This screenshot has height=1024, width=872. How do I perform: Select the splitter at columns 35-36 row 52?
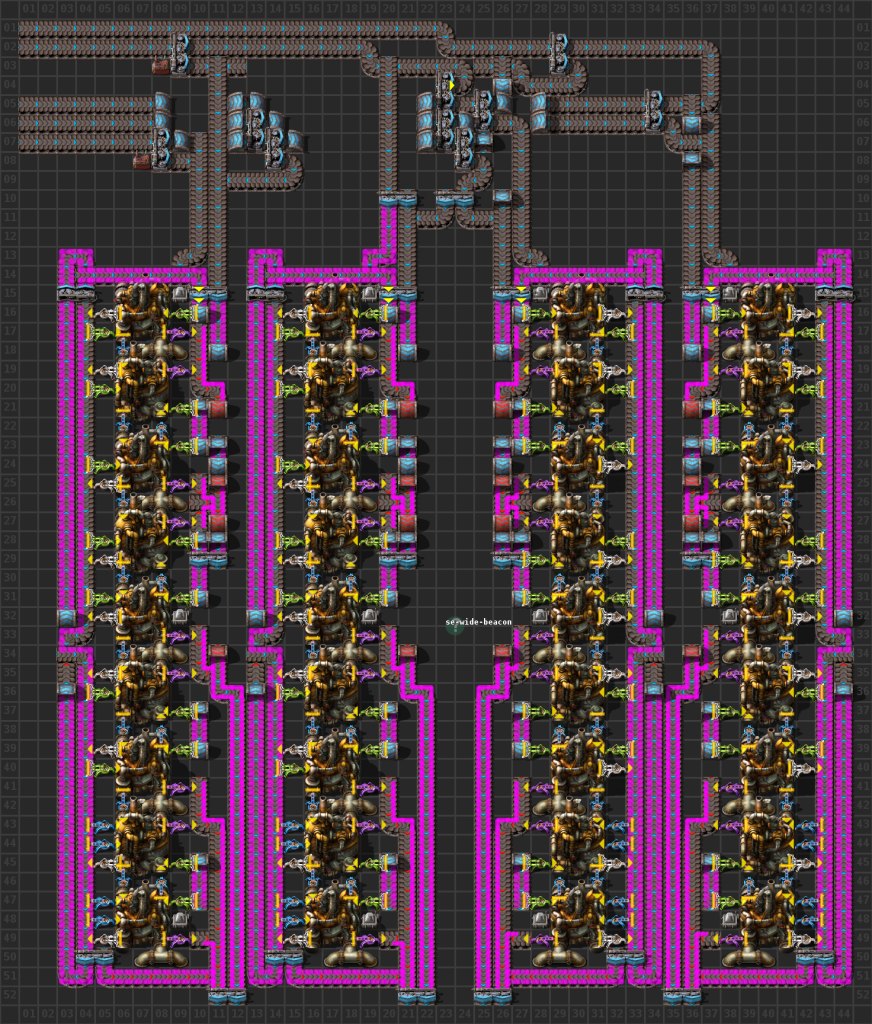(x=682, y=997)
